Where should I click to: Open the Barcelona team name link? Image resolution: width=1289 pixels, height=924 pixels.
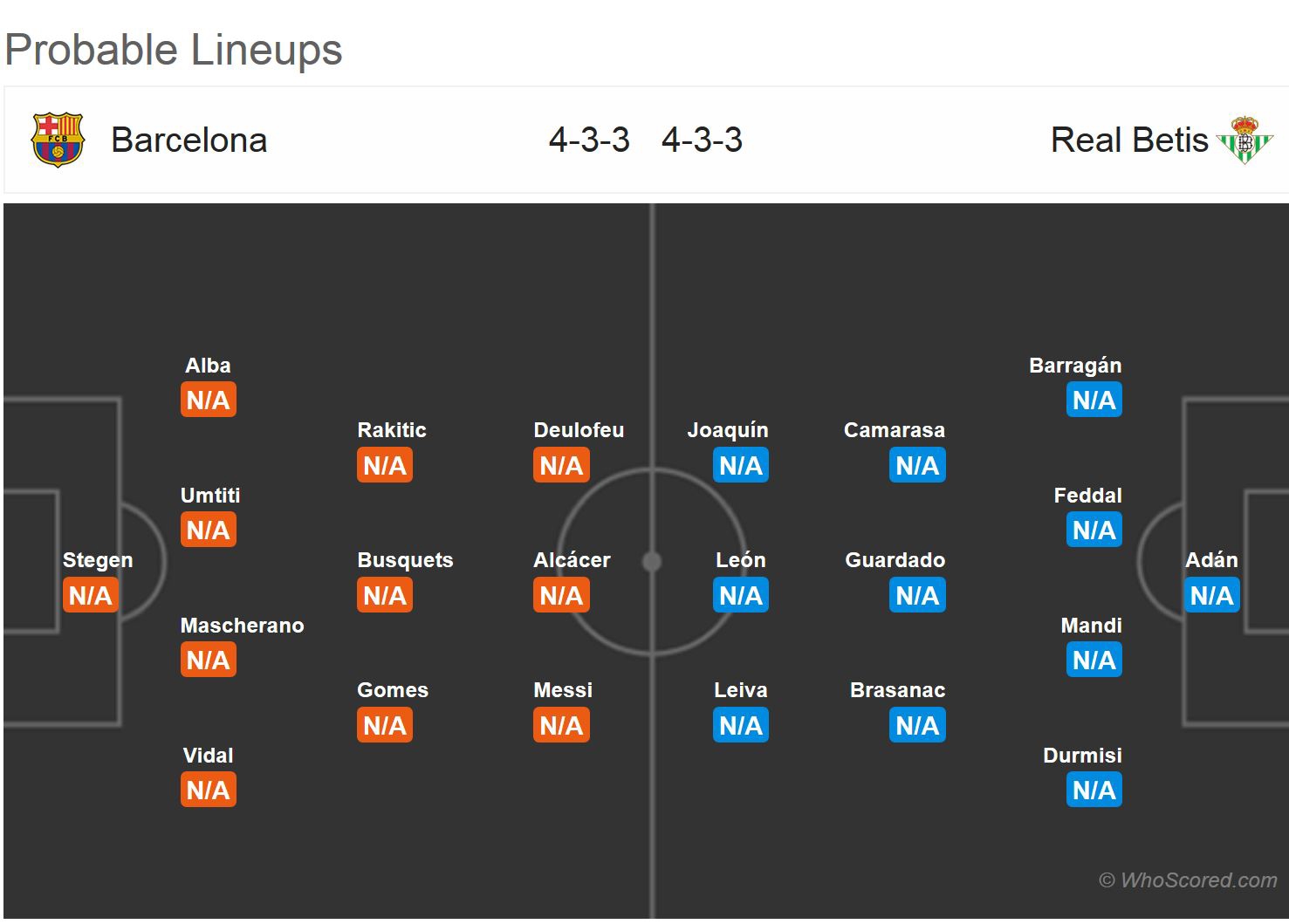click(189, 140)
